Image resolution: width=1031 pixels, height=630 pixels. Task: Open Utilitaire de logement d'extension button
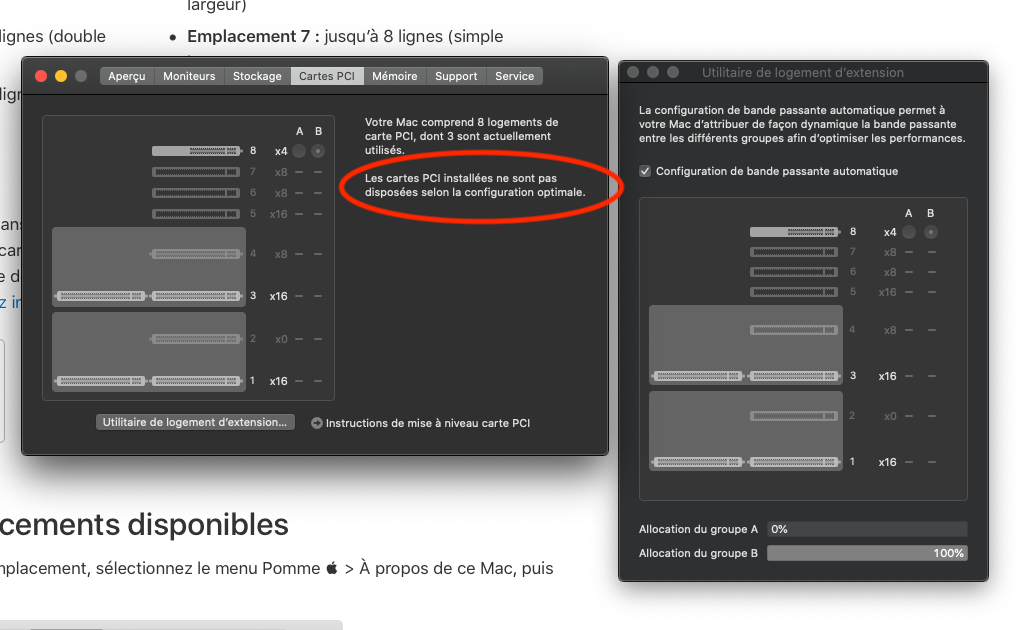coord(195,422)
